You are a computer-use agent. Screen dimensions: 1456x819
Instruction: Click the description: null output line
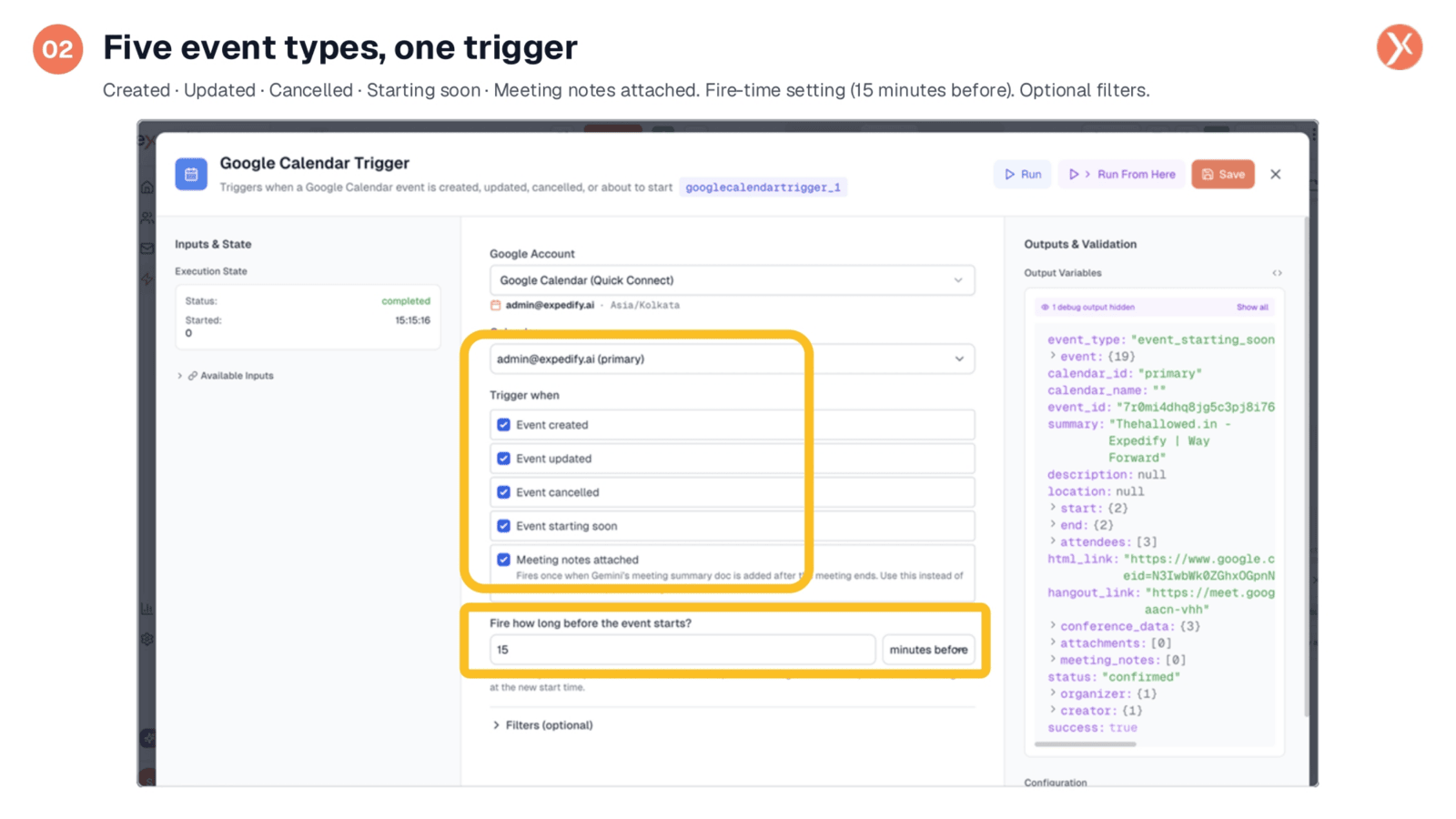(x=1106, y=474)
